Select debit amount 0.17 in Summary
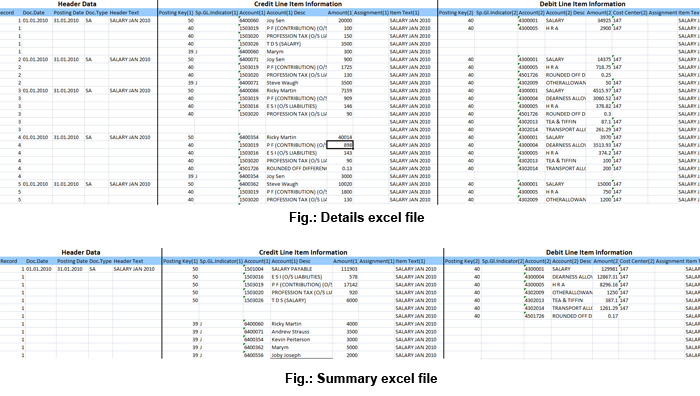Viewport: 700px width, 396px height. pyautogui.click(x=613, y=316)
